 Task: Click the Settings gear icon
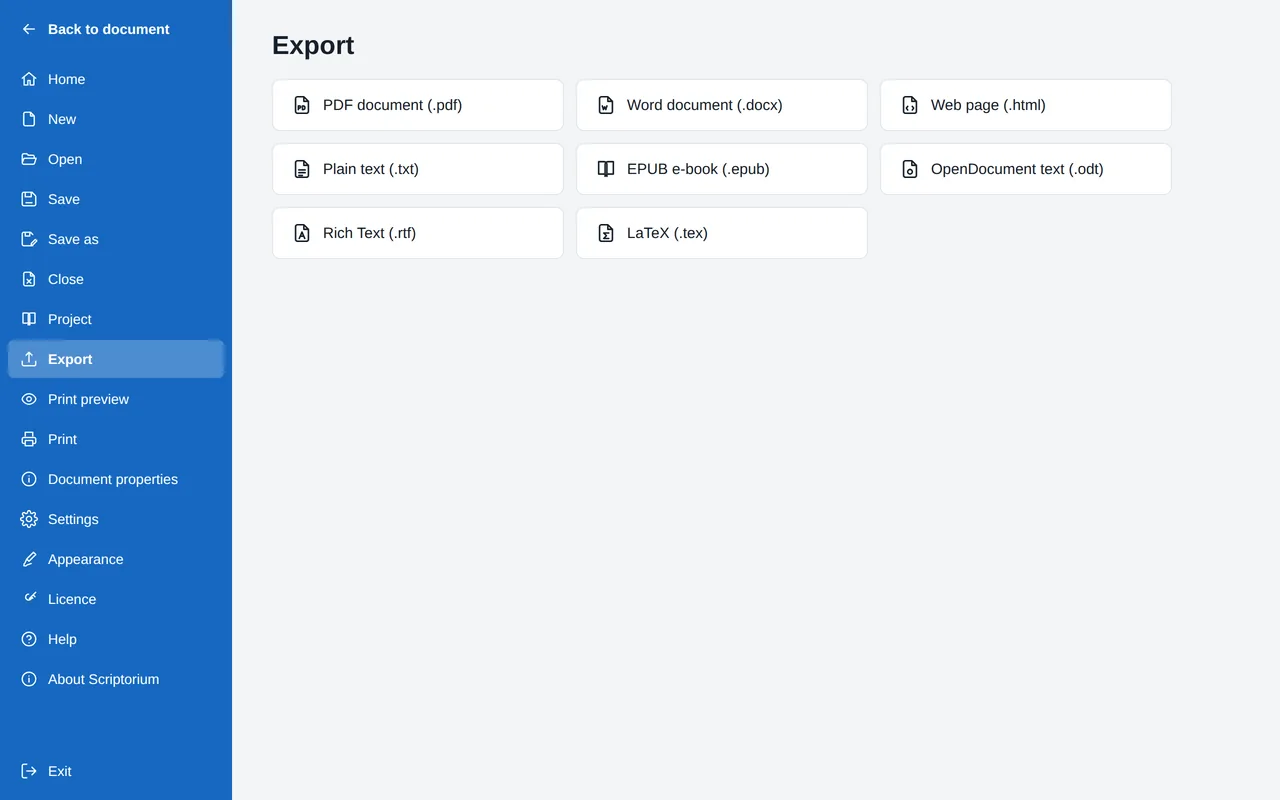pyautogui.click(x=29, y=519)
